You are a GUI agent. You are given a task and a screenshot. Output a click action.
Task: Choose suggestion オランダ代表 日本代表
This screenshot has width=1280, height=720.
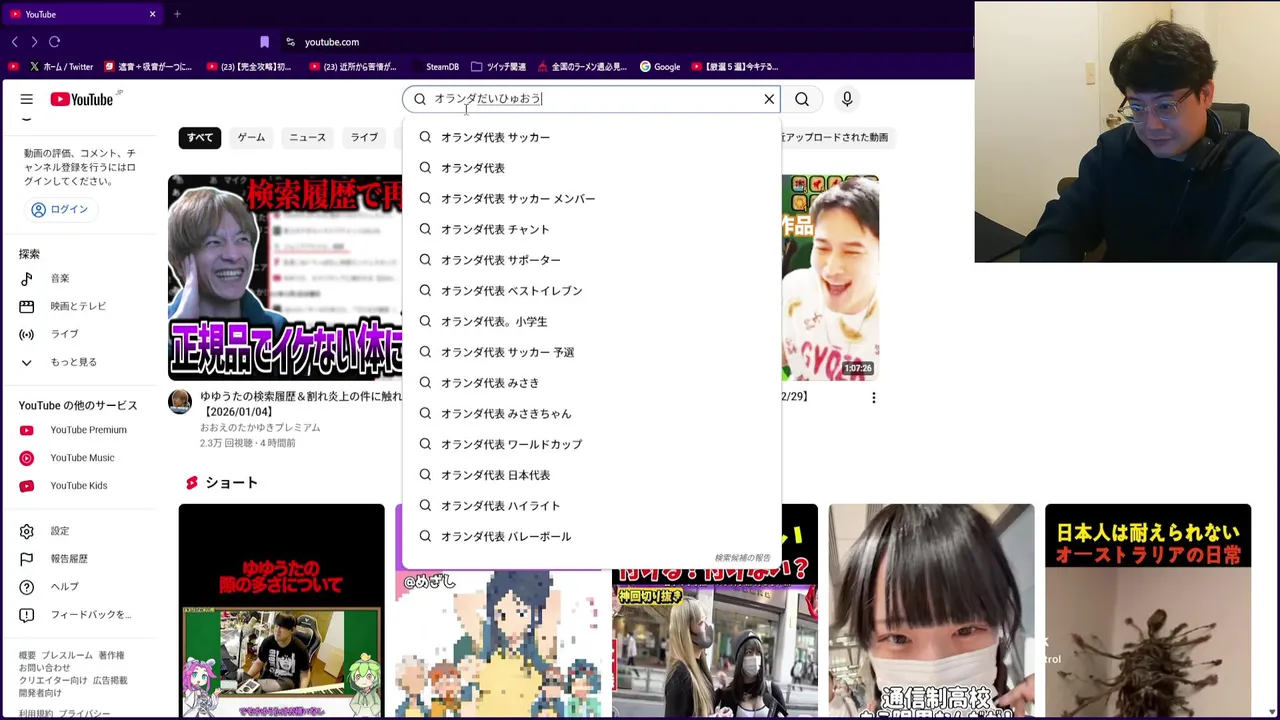591,475
